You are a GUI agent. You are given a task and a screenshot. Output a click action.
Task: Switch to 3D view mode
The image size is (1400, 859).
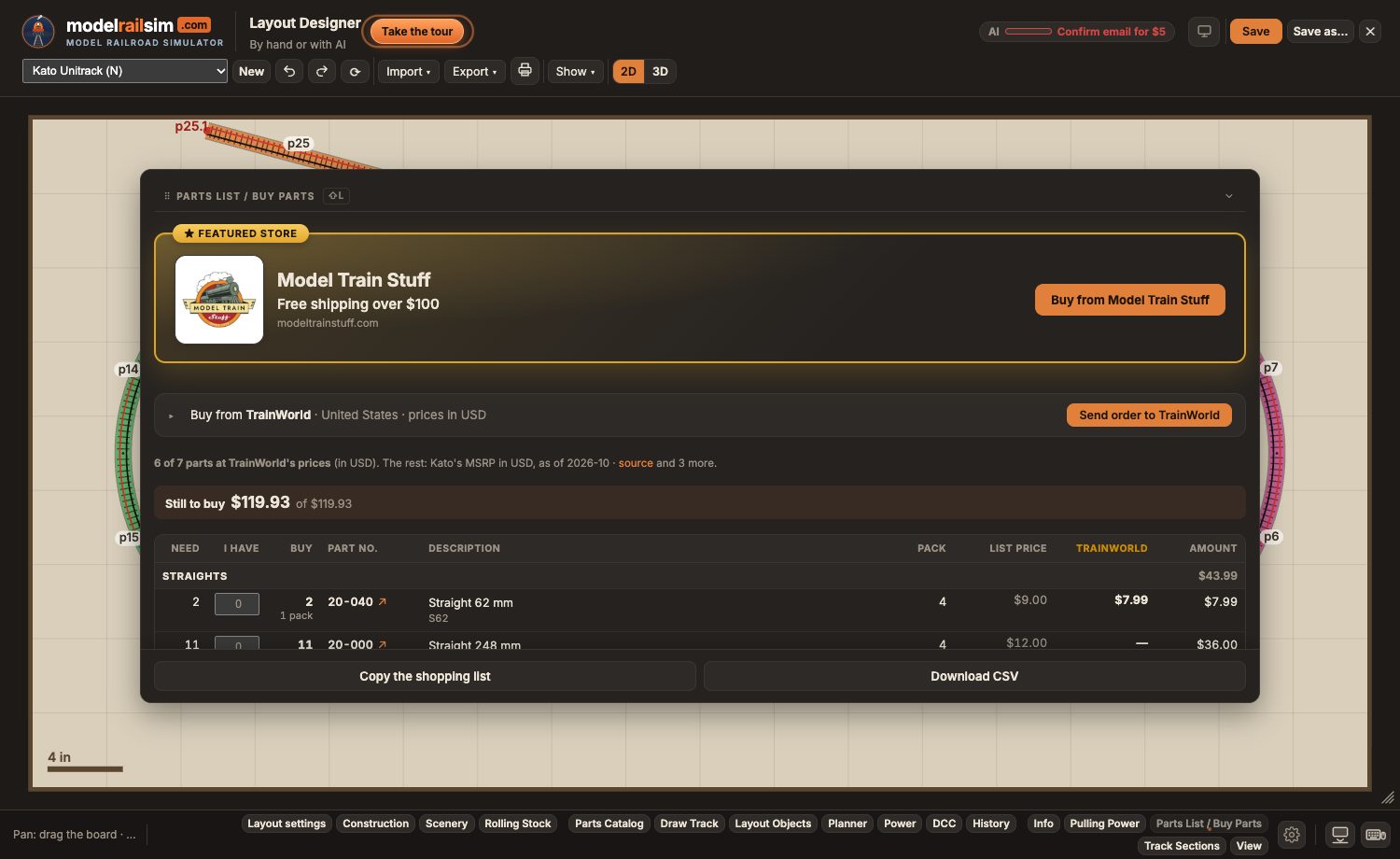pyautogui.click(x=660, y=71)
